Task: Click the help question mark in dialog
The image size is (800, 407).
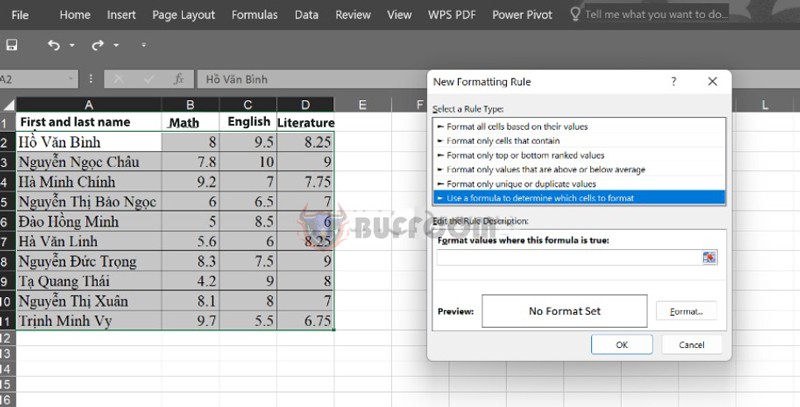Action: pos(673,81)
